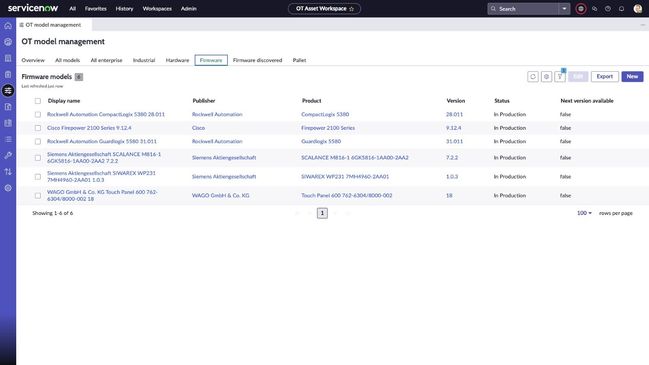Open the list lines icon in sidebar
Viewport: 649px width, 365px height.
[x=8, y=139]
